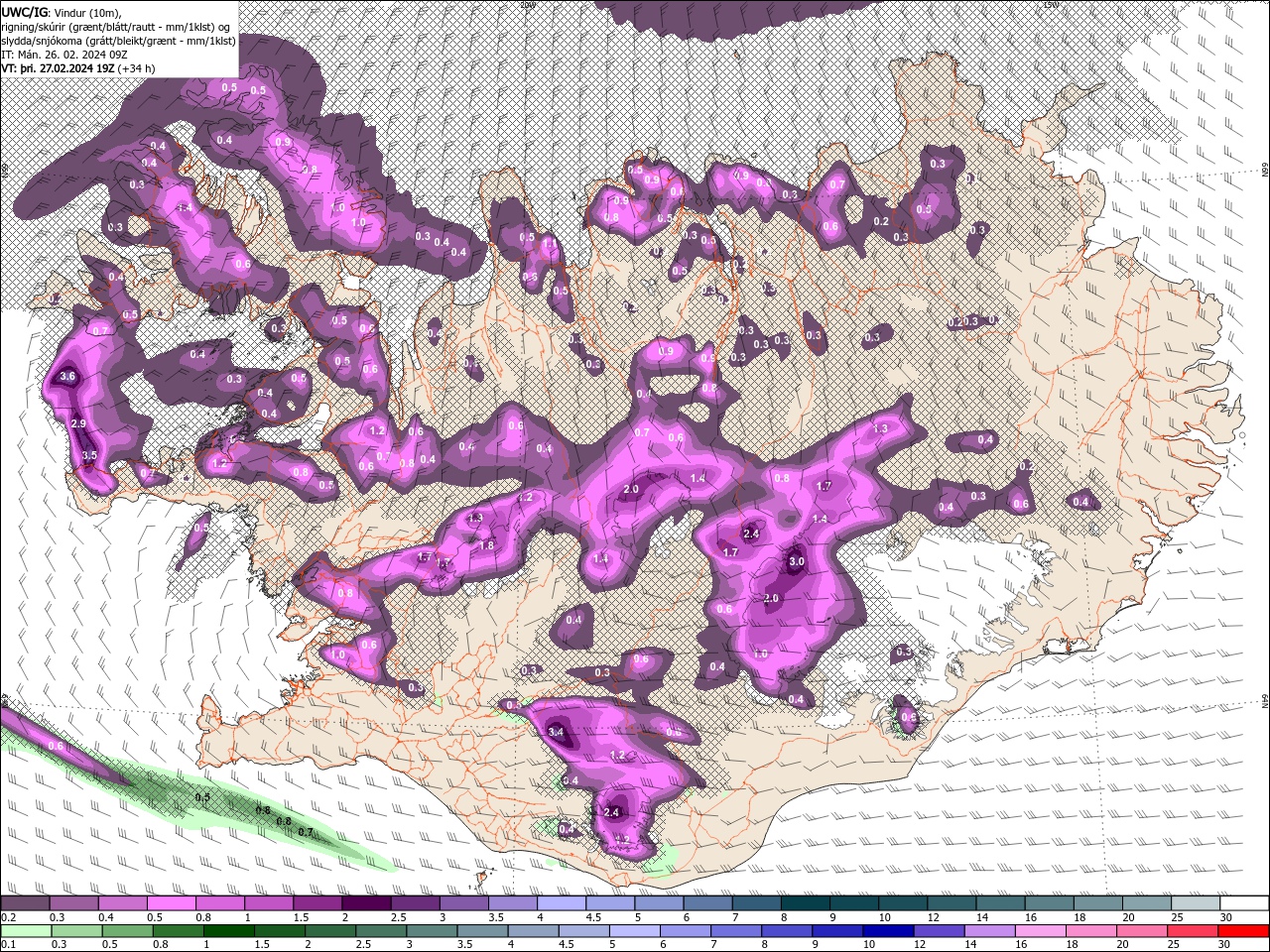Pick the pale gray swatch labeled 25, upper legend
This screenshot has height=952, width=1270.
click(x=1196, y=903)
